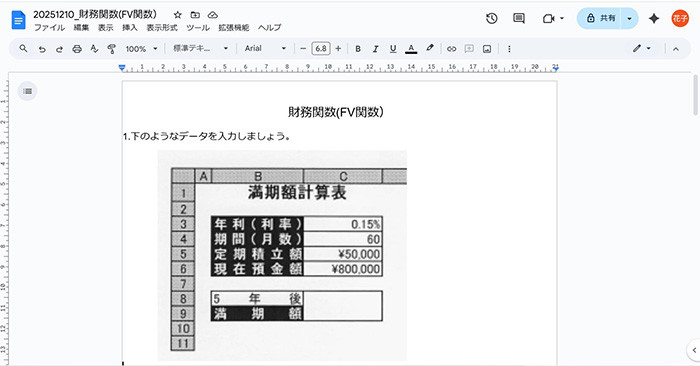This screenshot has width=700, height=366.
Task: Rename the document title 20251210_財務関数(FV関数)
Action: coord(95,14)
